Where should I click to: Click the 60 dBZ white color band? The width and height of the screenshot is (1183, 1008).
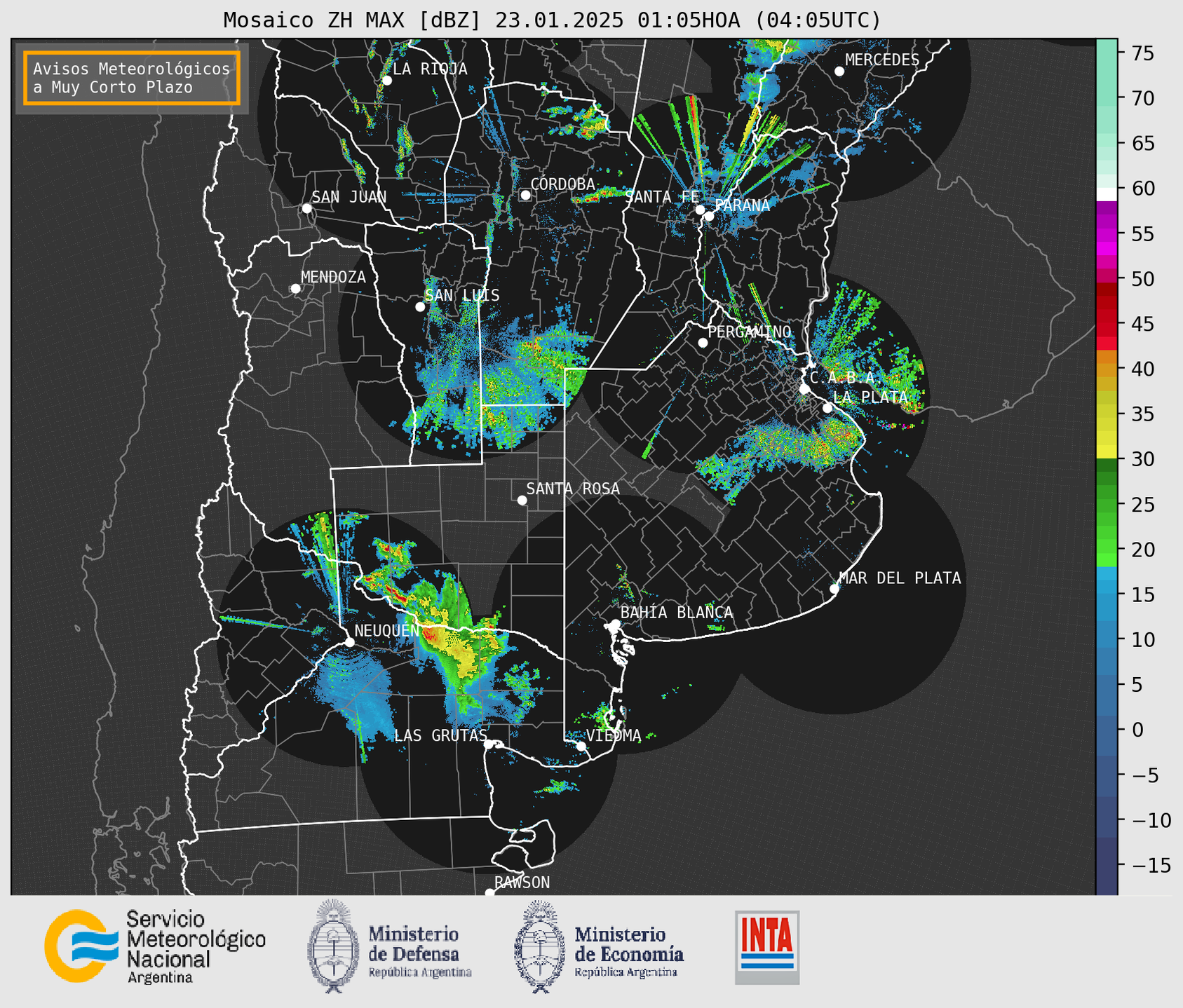[x=1107, y=194]
